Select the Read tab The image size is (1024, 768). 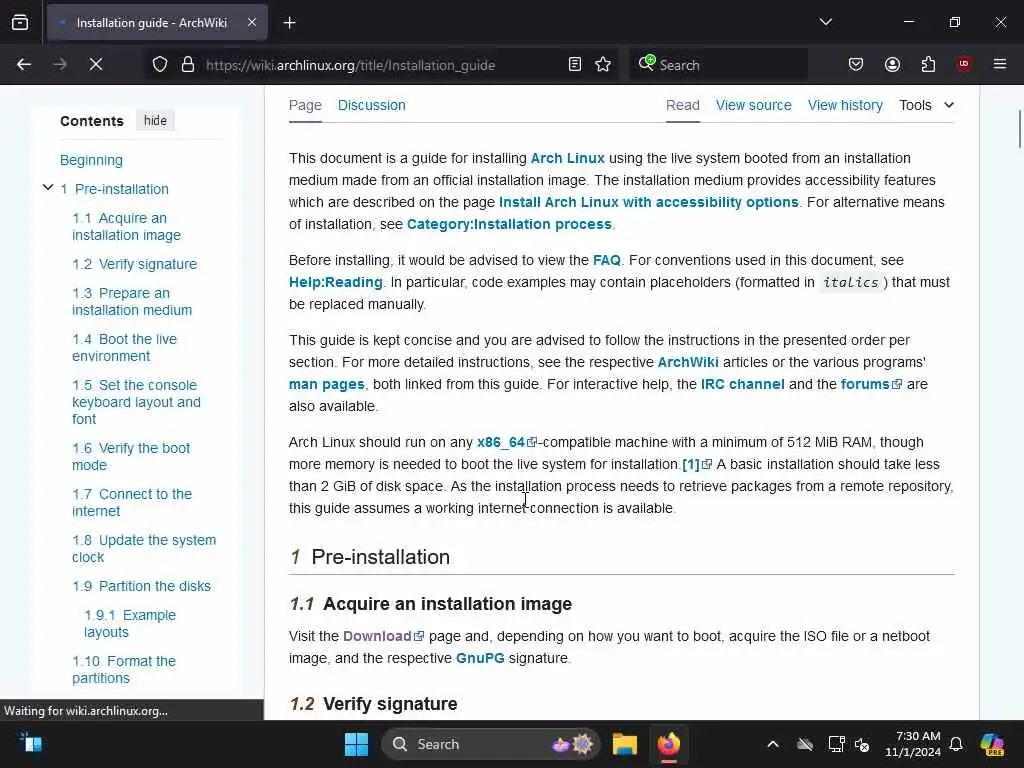point(682,105)
